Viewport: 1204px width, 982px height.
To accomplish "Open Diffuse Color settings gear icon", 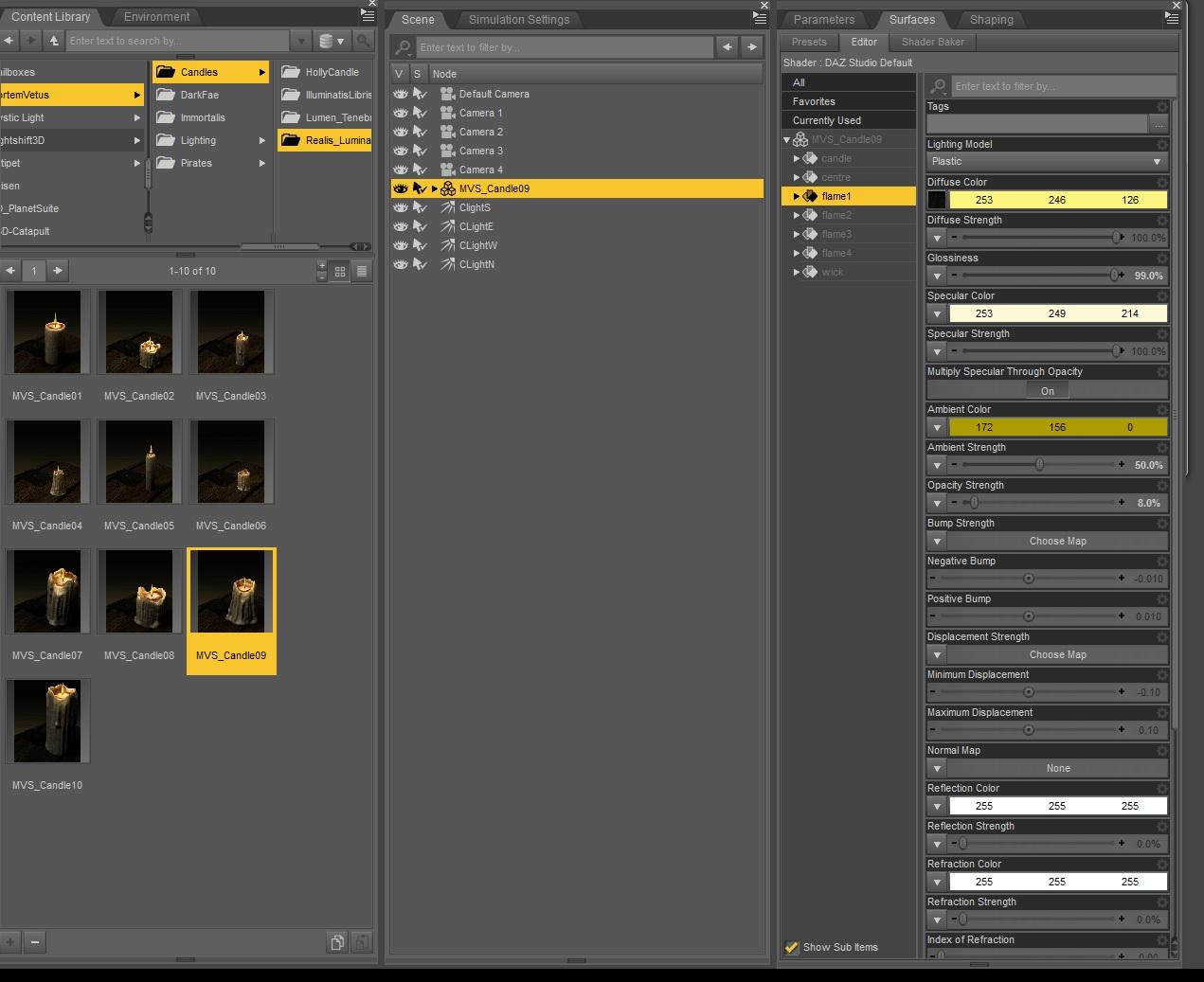I will click(x=1162, y=182).
